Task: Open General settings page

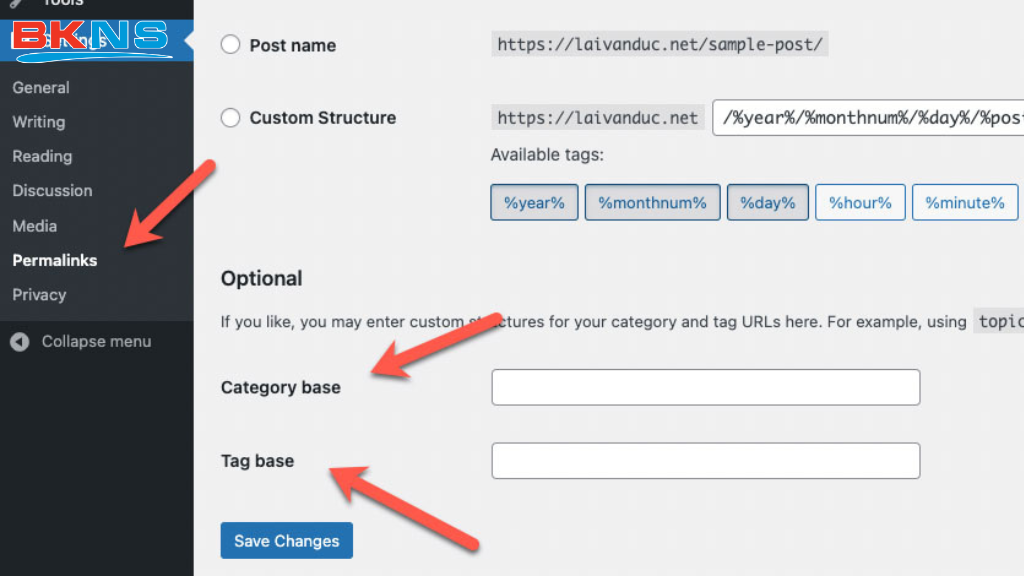Action: [41, 88]
